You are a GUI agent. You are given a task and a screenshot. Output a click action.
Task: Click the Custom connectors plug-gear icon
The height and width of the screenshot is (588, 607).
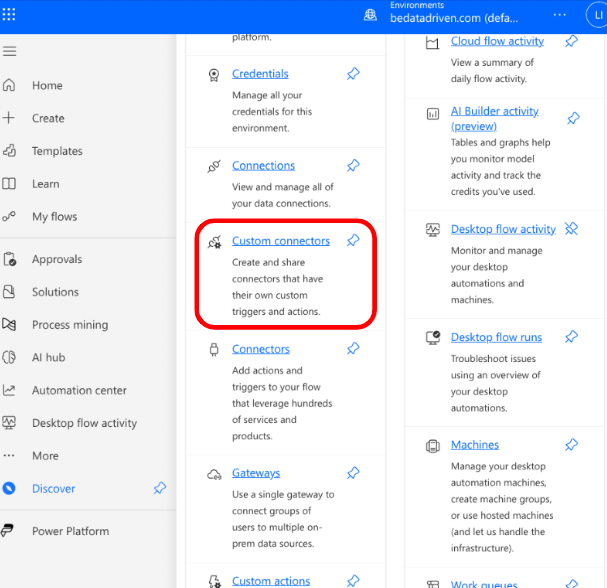click(214, 242)
